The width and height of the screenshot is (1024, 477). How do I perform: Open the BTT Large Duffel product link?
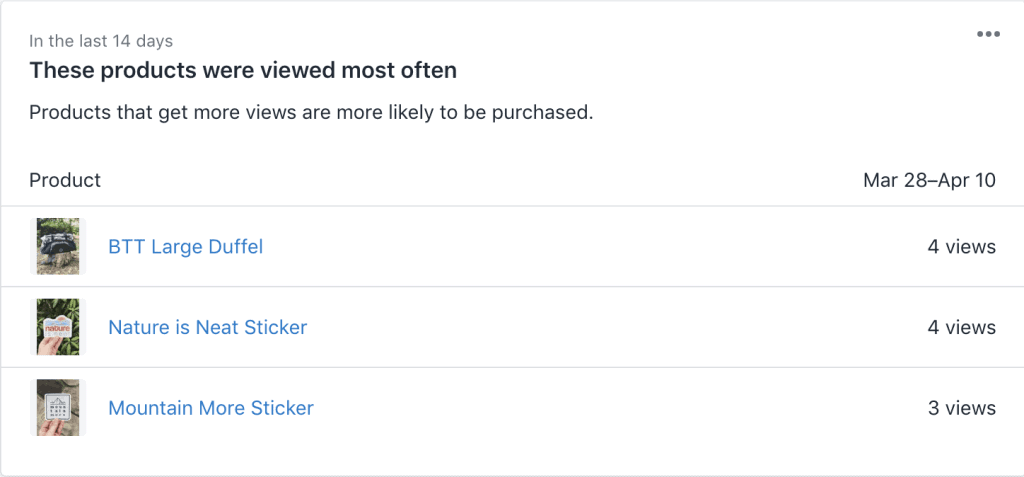point(185,247)
